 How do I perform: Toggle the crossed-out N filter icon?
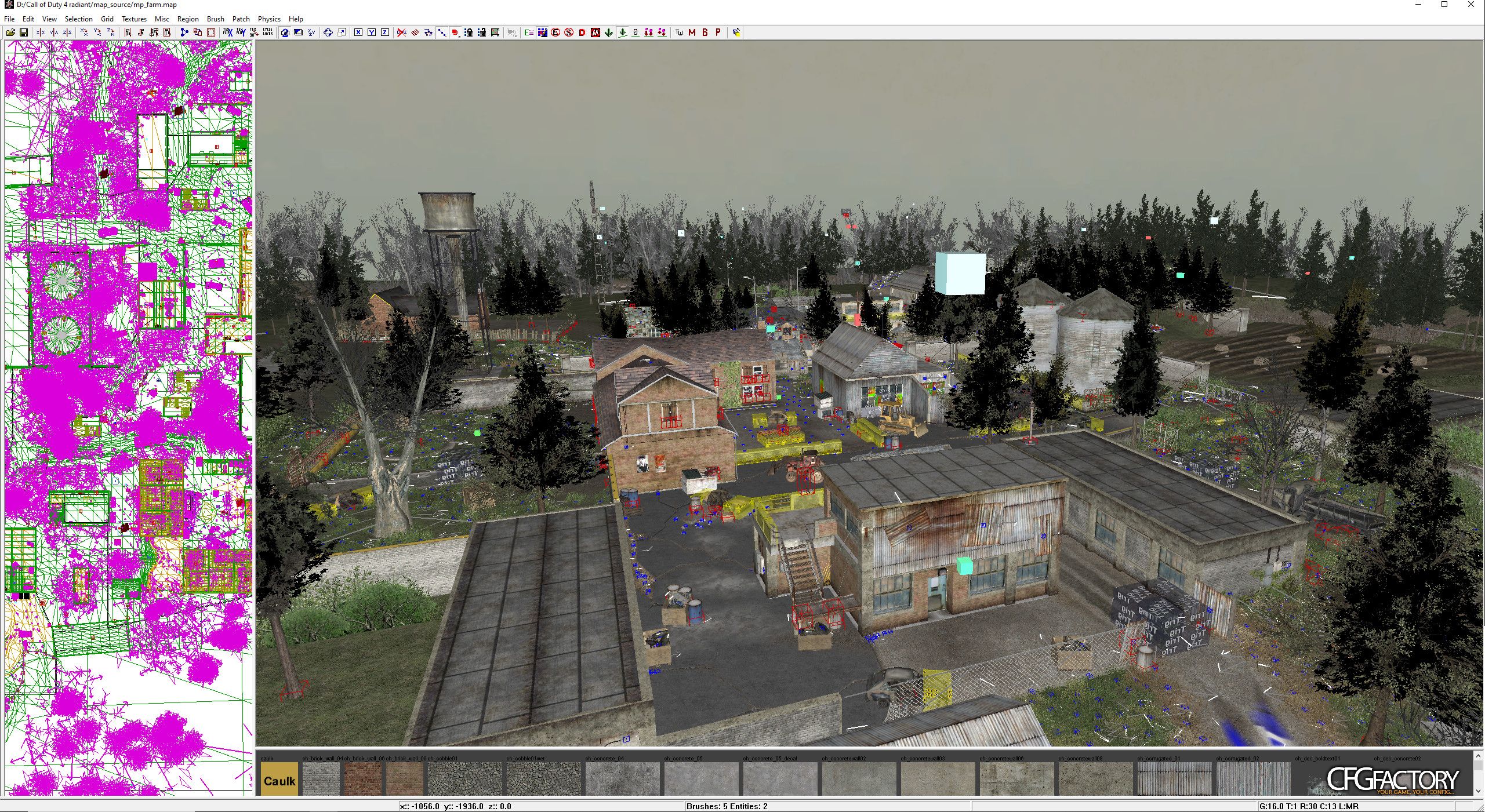click(596, 32)
